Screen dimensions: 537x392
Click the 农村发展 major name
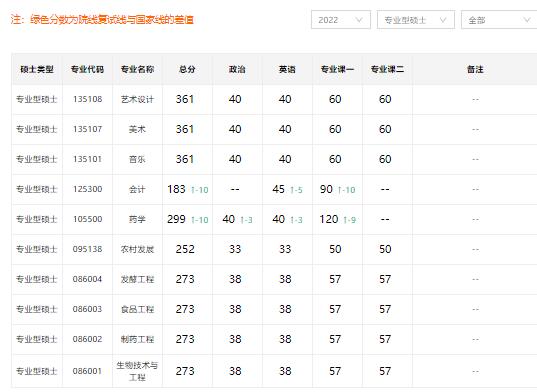click(137, 249)
